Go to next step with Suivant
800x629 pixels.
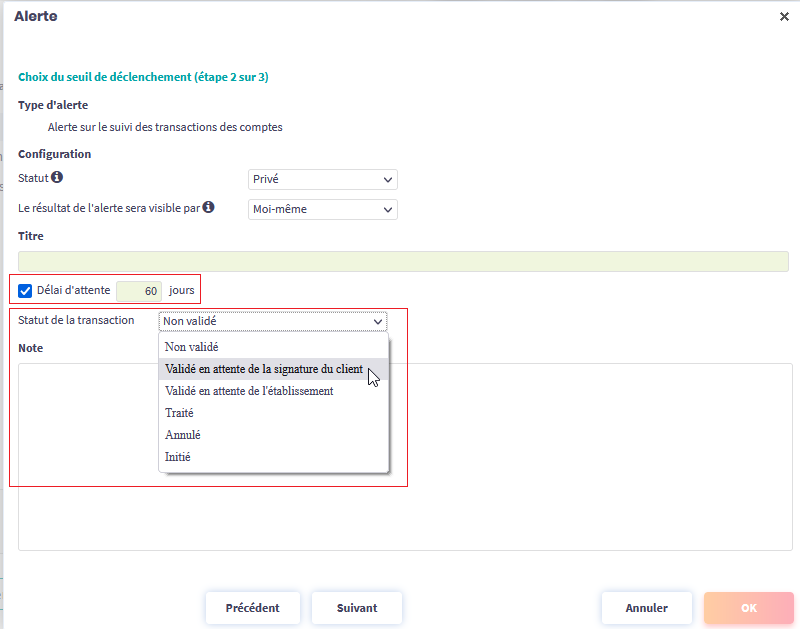point(357,608)
